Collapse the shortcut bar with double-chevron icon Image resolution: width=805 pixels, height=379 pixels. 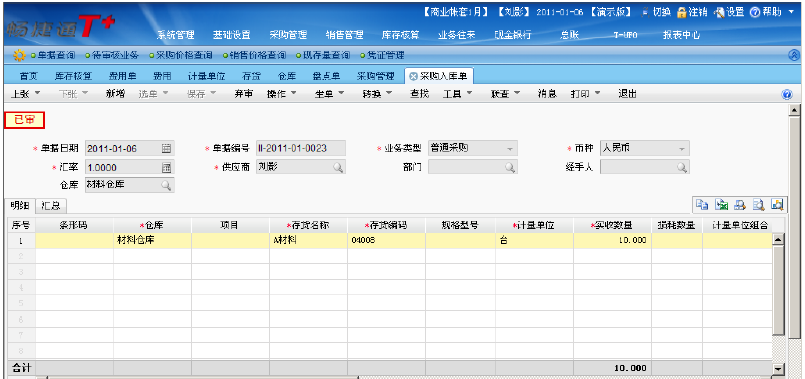pyautogui.click(x=794, y=55)
